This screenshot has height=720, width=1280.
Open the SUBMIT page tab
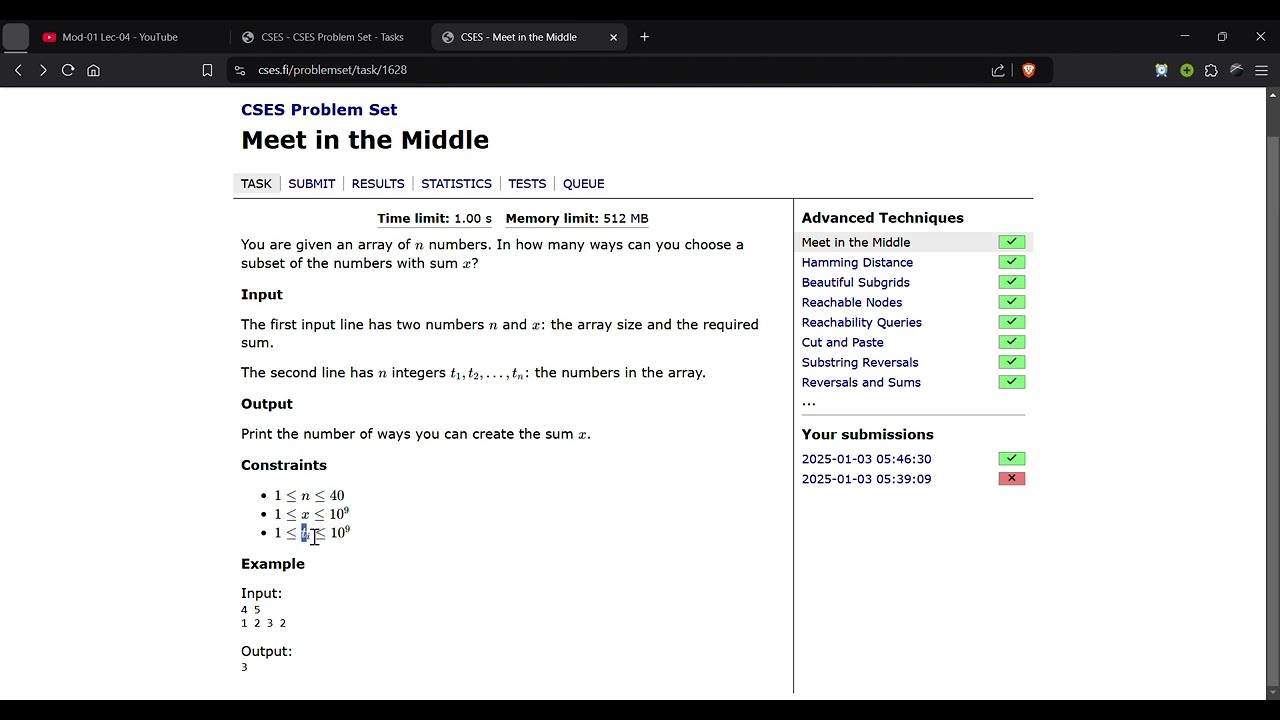click(x=311, y=184)
